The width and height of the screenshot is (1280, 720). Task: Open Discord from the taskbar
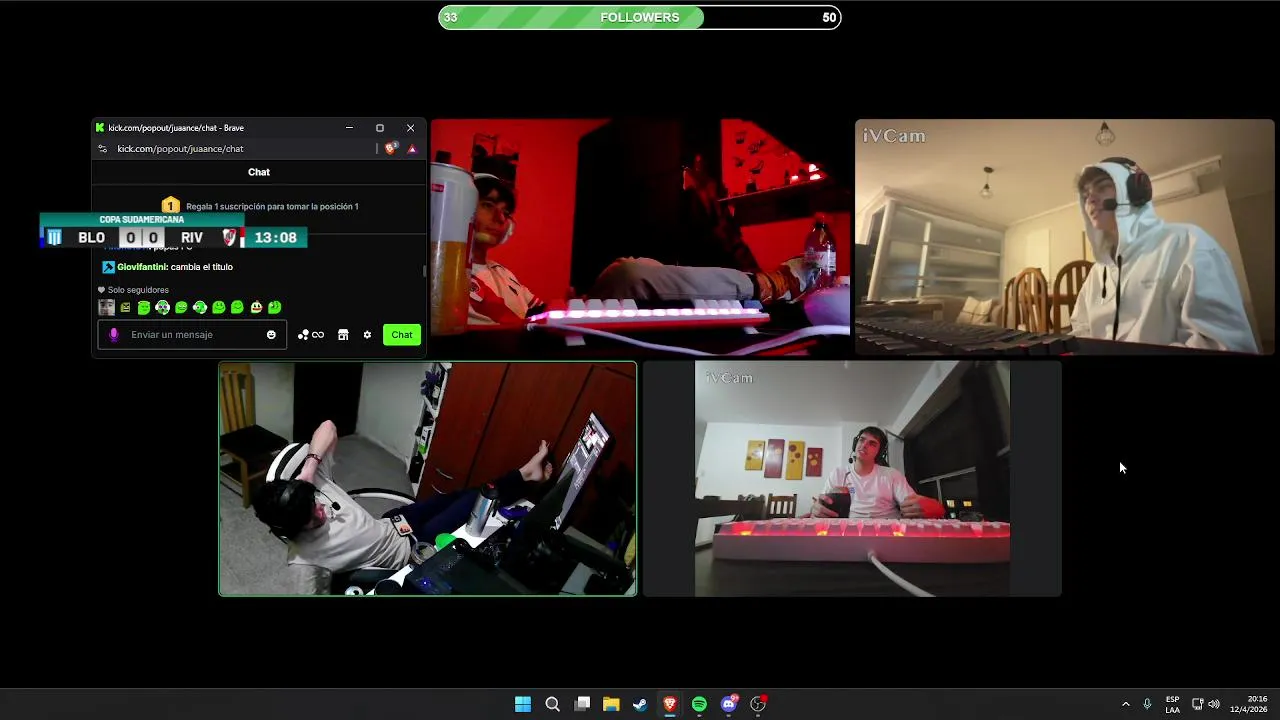click(x=729, y=704)
